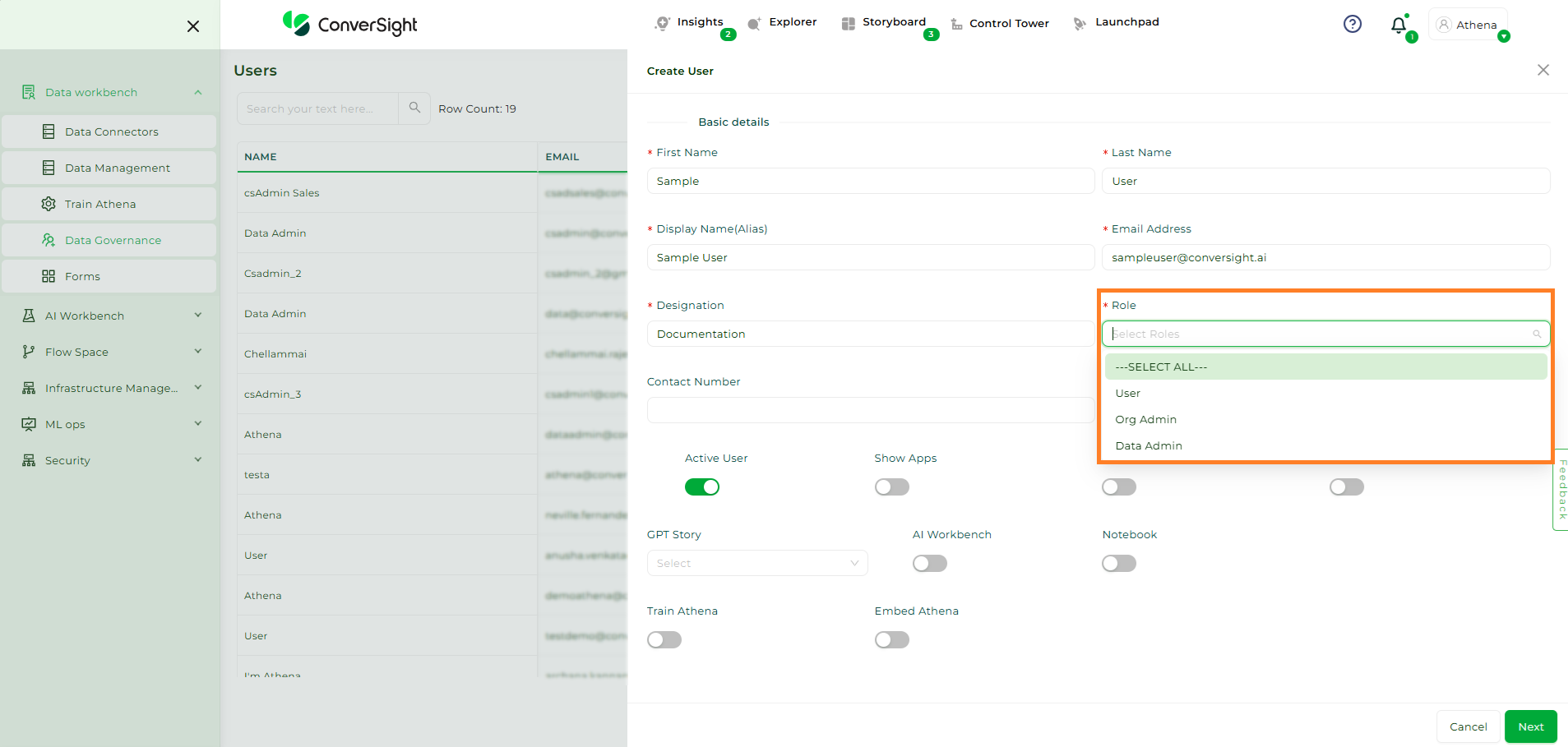Open Forms in the sidebar
The image size is (1568, 747).
coord(82,276)
